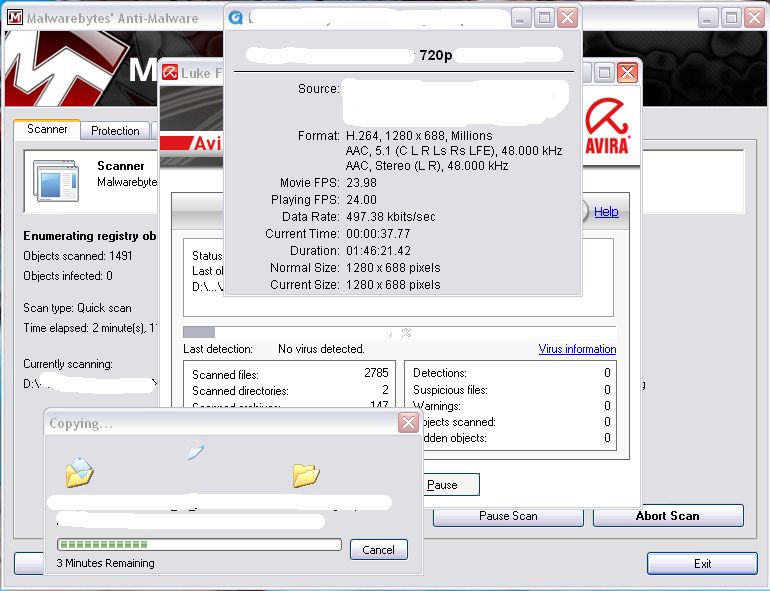Image resolution: width=770 pixels, height=591 pixels.
Task: Click the QuickTime icon in inspector title bar
Action: (236, 18)
